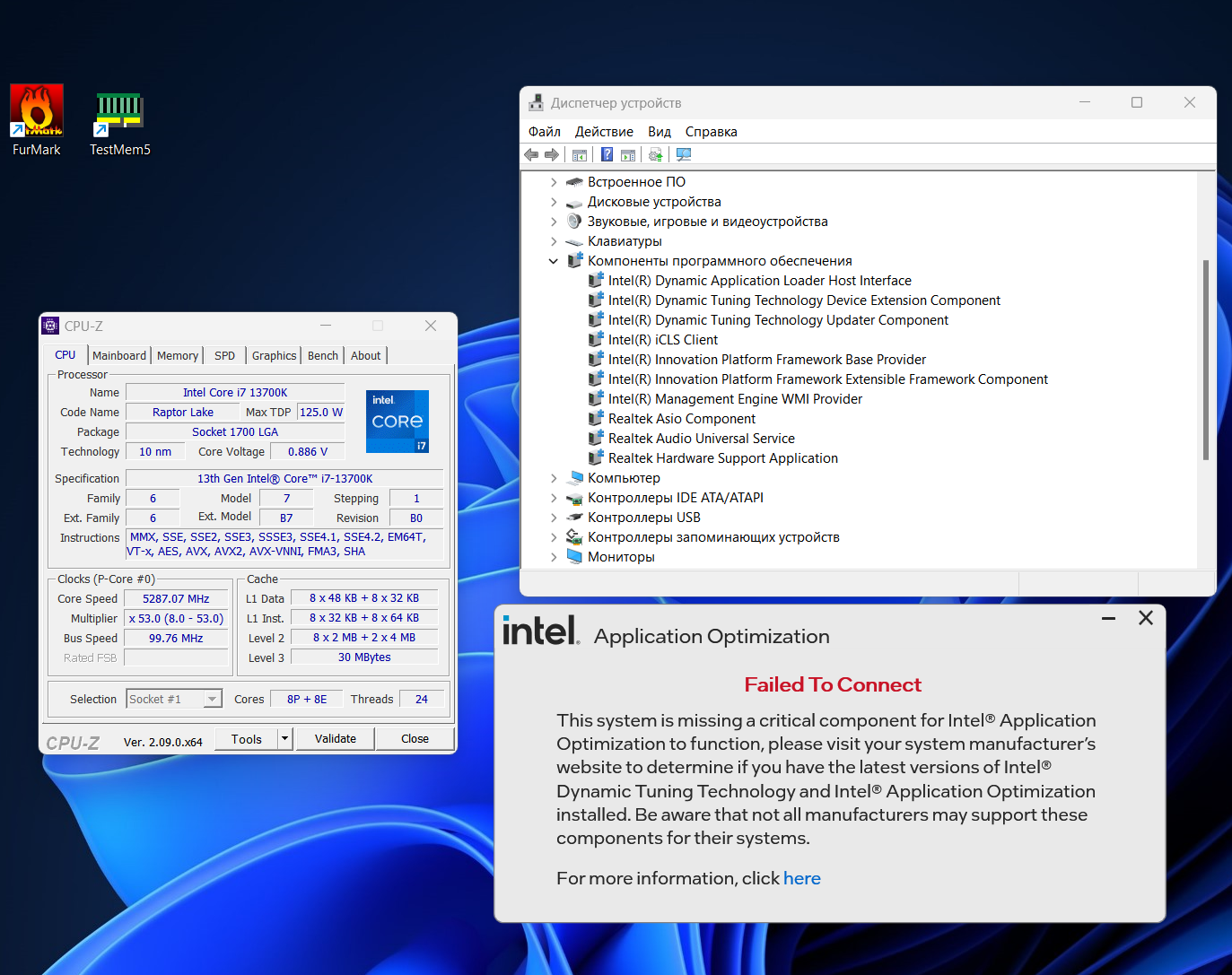This screenshot has height=975, width=1232.
Task: Follow the 'here' link for more information
Action: click(802, 878)
